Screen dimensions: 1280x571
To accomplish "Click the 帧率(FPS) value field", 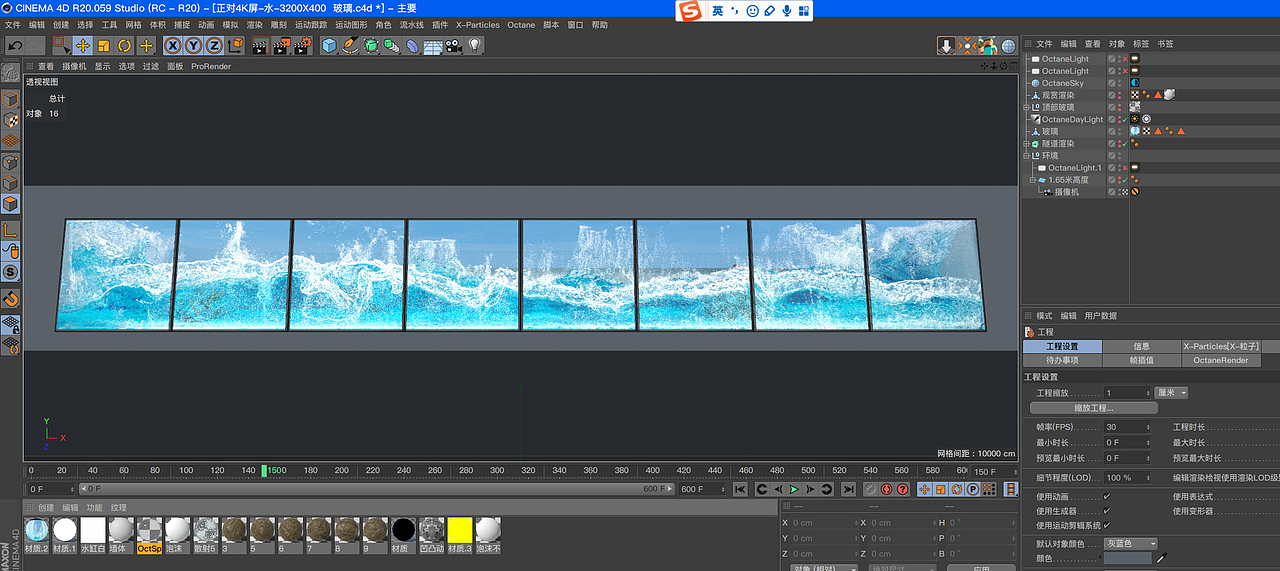I will coord(1127,427).
